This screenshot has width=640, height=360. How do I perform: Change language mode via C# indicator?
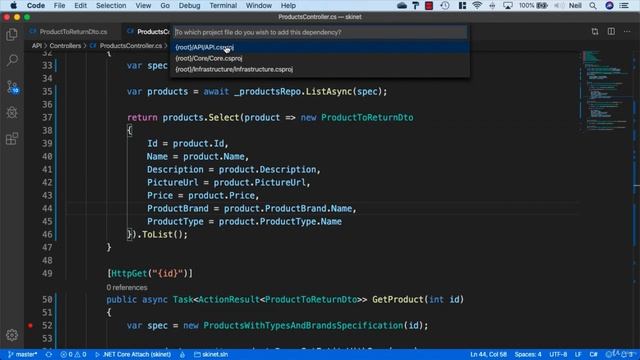(593, 354)
